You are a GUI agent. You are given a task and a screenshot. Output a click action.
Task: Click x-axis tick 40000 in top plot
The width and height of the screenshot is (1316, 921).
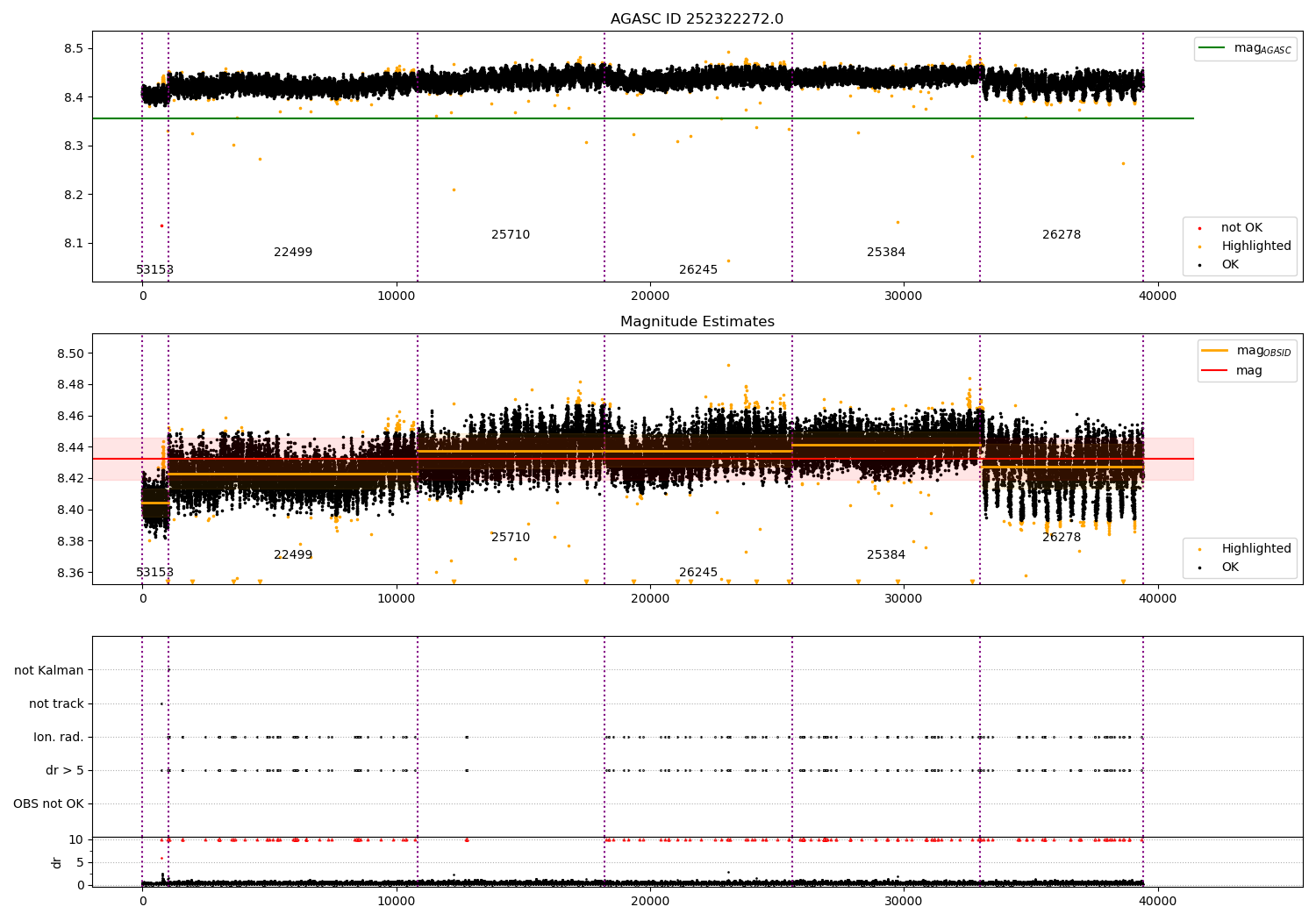pyautogui.click(x=1157, y=296)
